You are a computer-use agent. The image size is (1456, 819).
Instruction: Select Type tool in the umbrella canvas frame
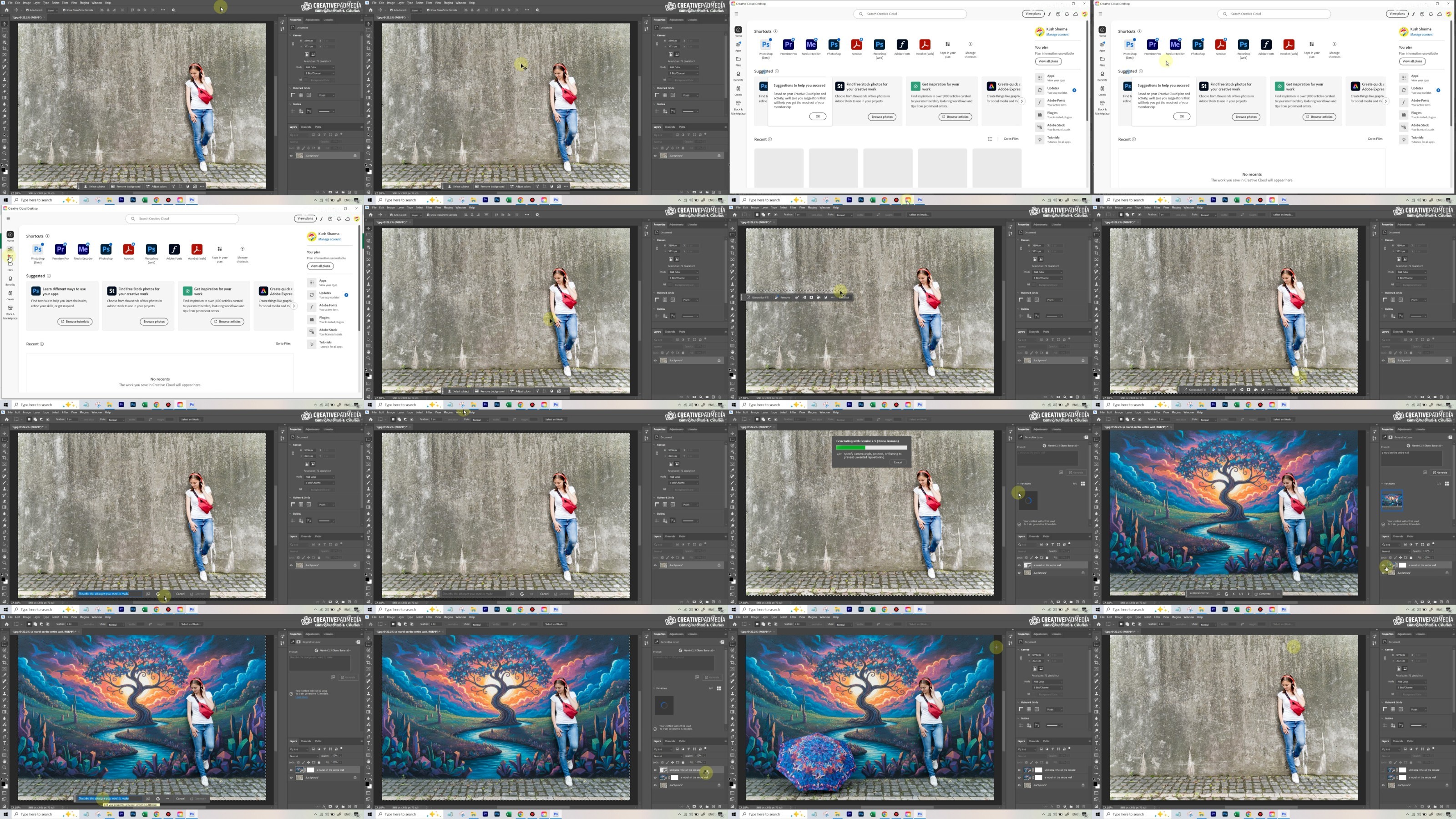[733, 743]
